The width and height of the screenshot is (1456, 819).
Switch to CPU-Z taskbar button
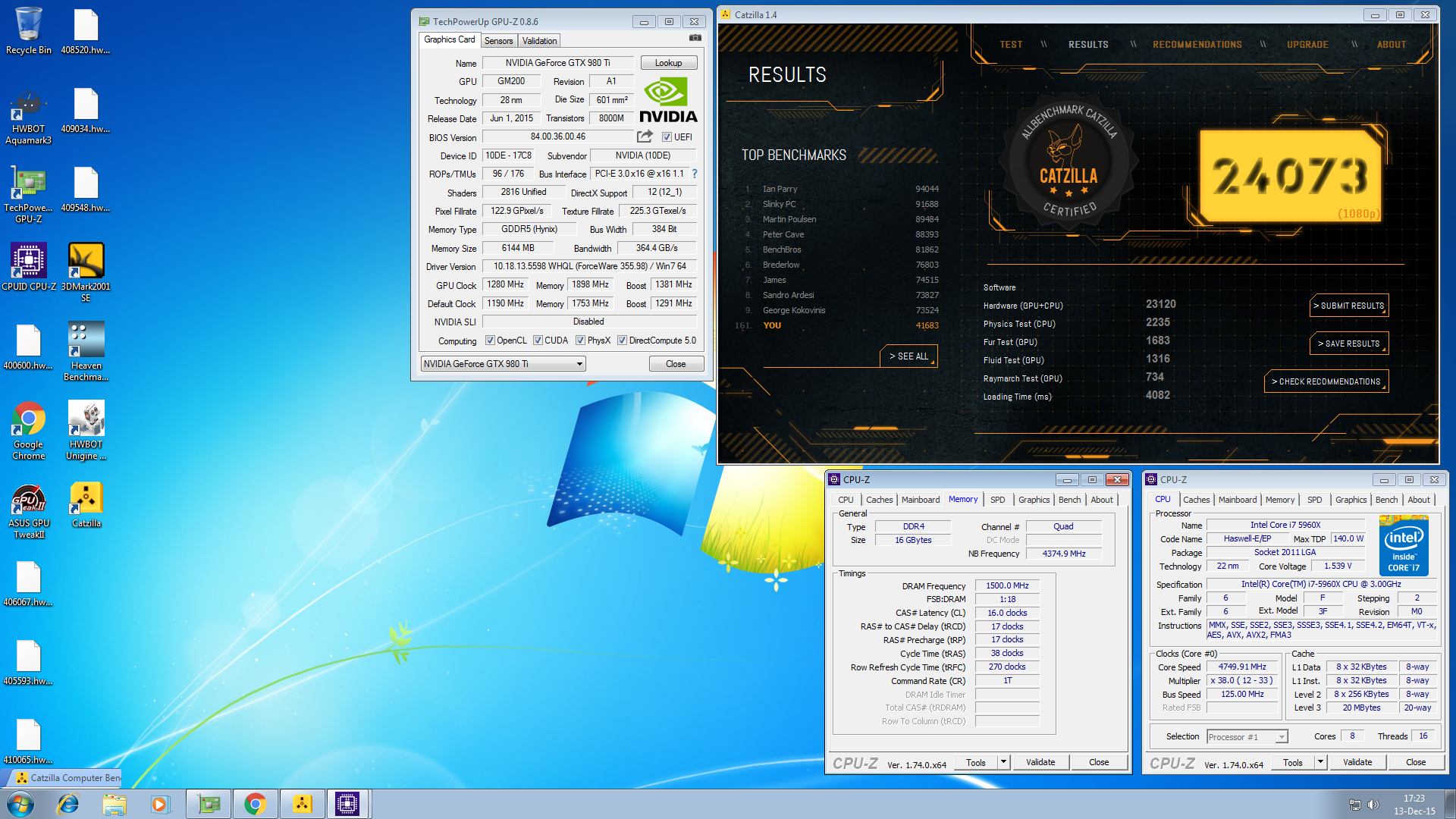point(348,804)
